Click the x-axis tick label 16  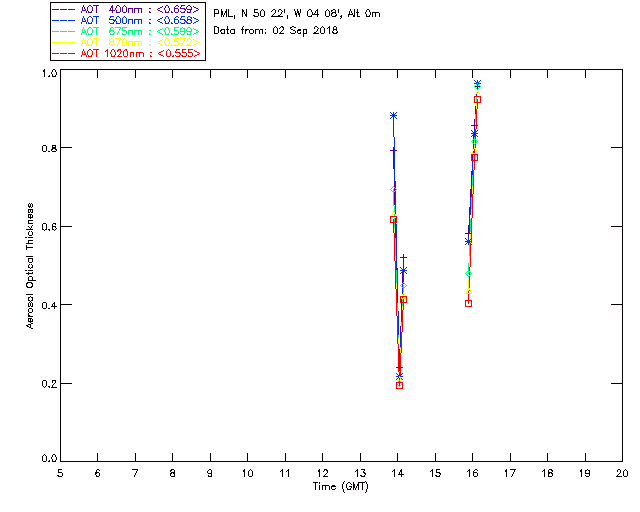(x=473, y=473)
